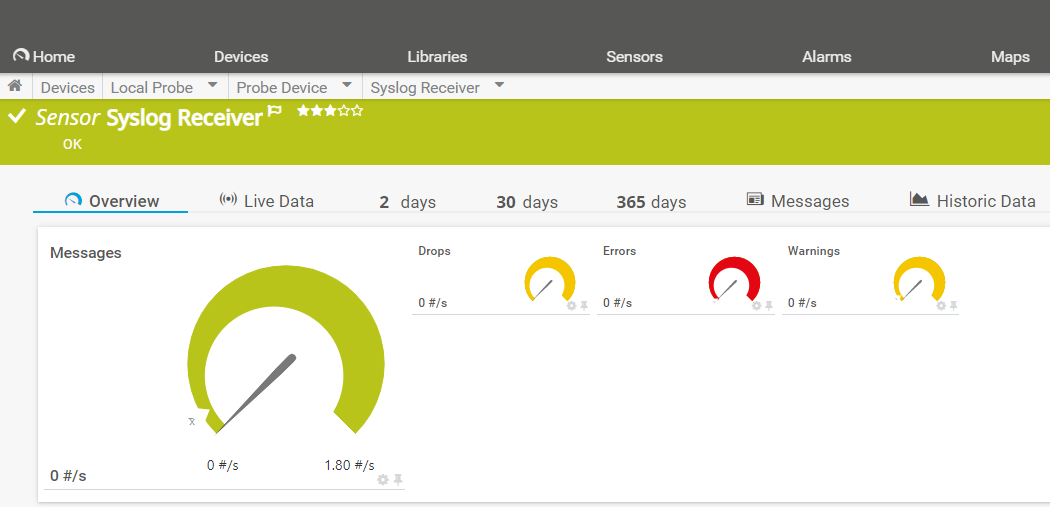Pin the Warnings channel gauge
Viewport: 1050px width, 507px height.
click(953, 306)
